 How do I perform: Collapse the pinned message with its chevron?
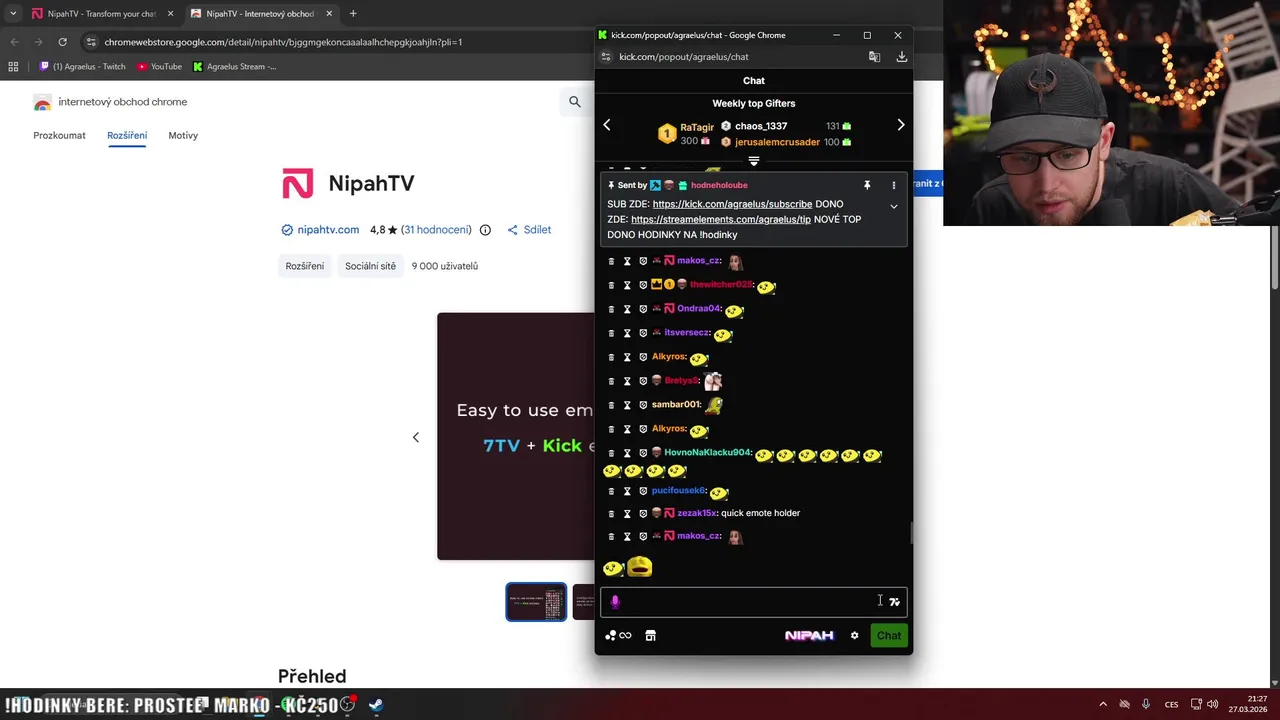[894, 206]
